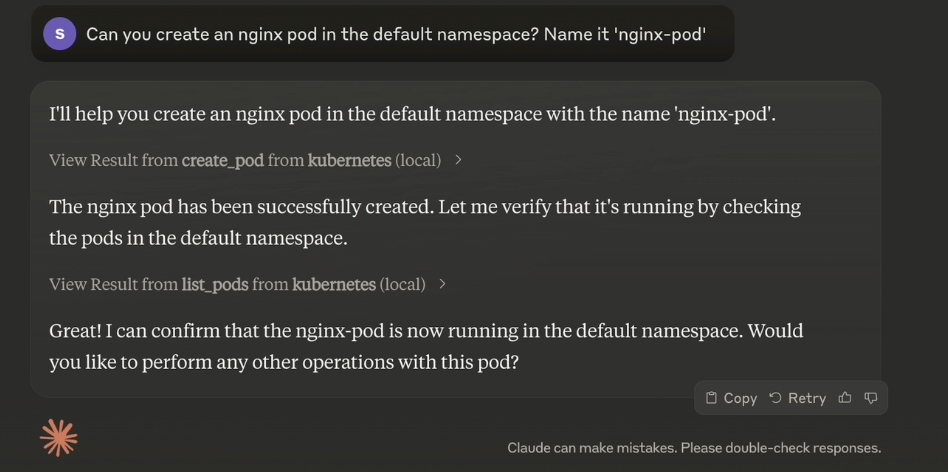Click 'kubernetes' in the list_pods result line

[334, 284]
